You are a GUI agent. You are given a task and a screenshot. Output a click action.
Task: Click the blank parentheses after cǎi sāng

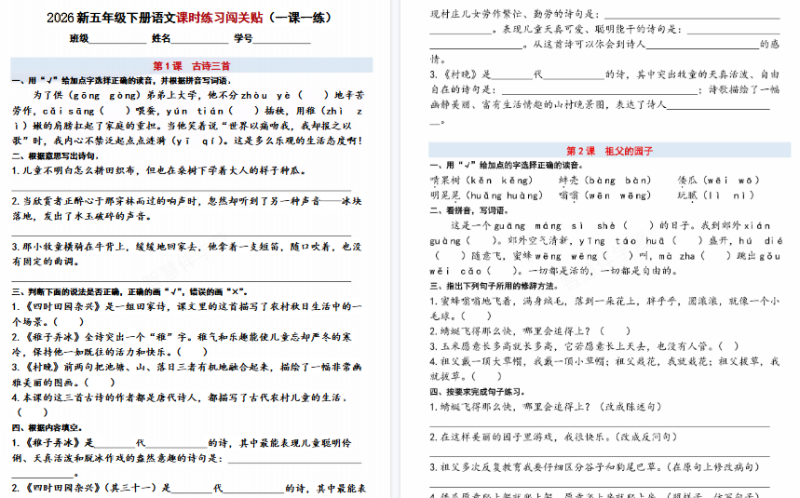coord(115,111)
